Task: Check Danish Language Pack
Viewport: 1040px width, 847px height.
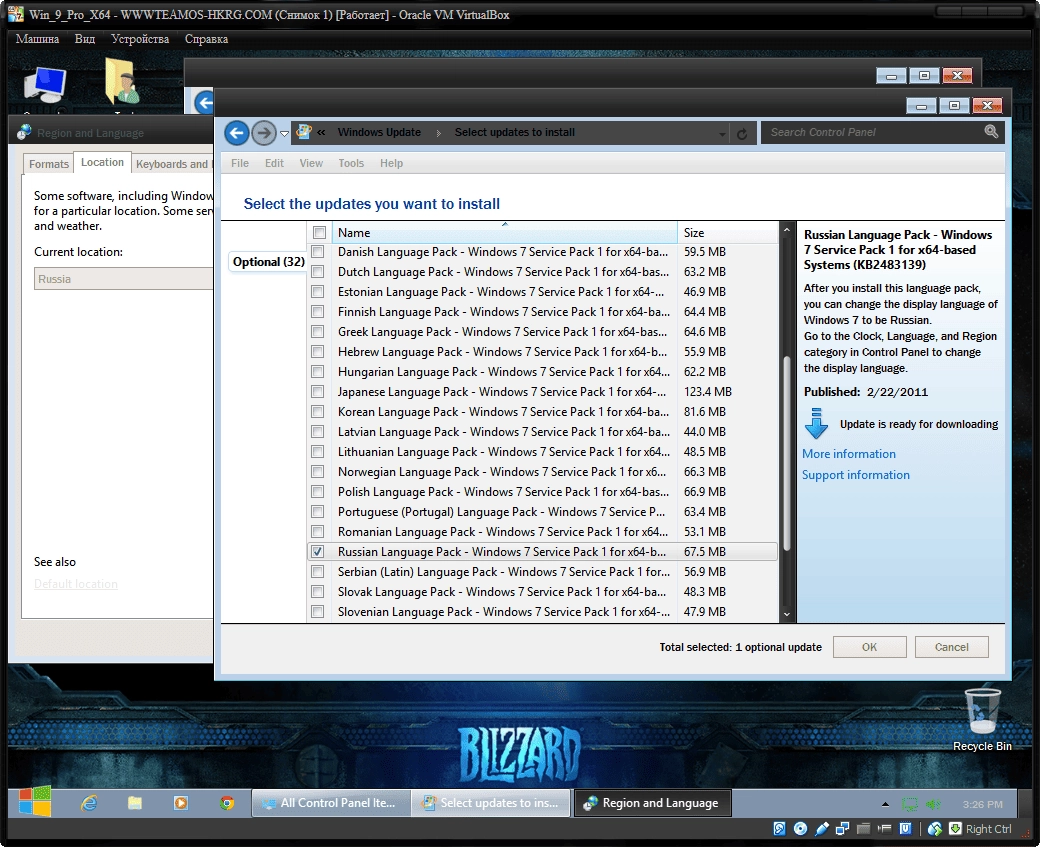Action: pyautogui.click(x=318, y=252)
